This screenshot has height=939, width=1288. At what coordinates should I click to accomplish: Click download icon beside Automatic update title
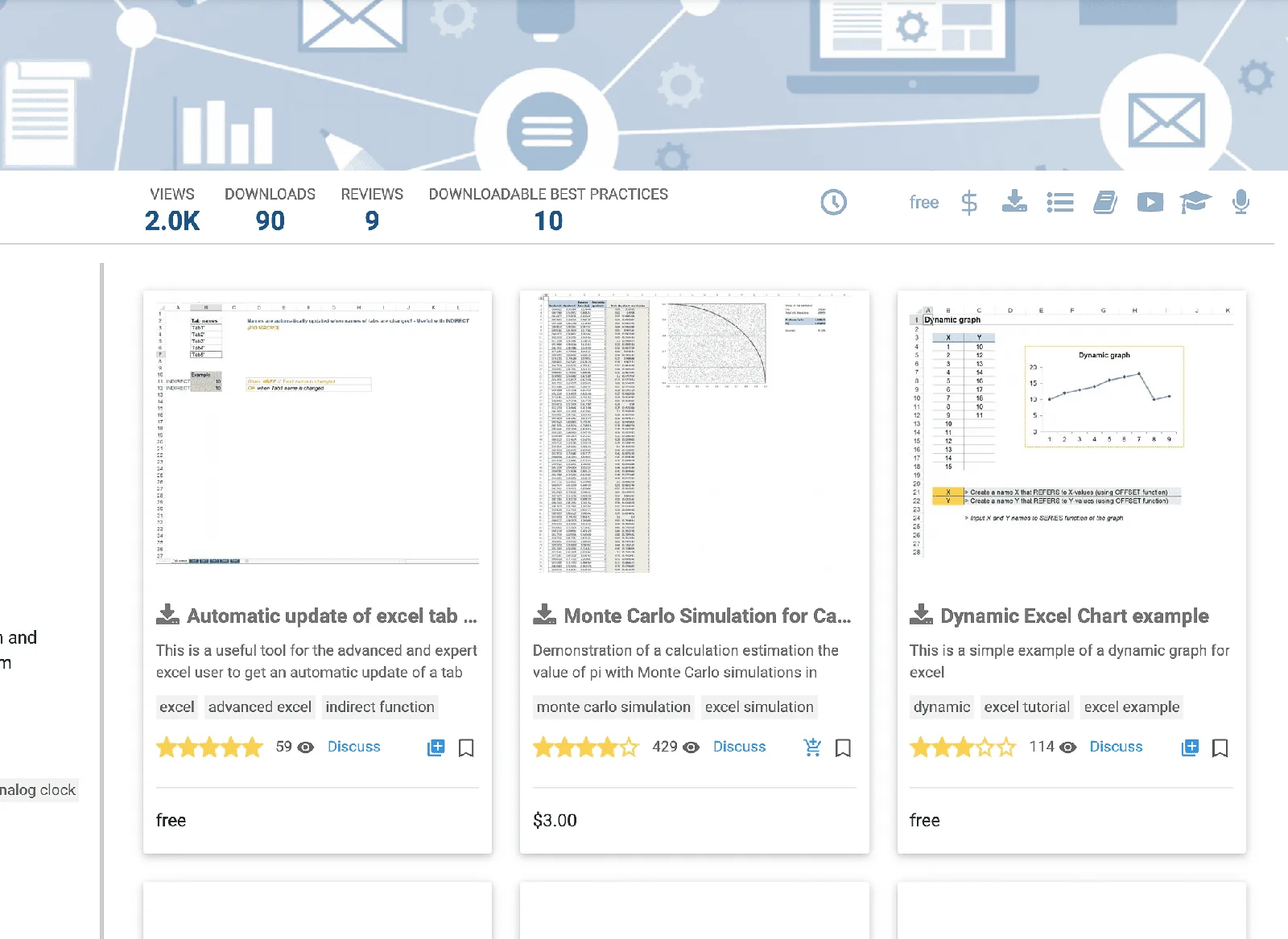pos(167,615)
